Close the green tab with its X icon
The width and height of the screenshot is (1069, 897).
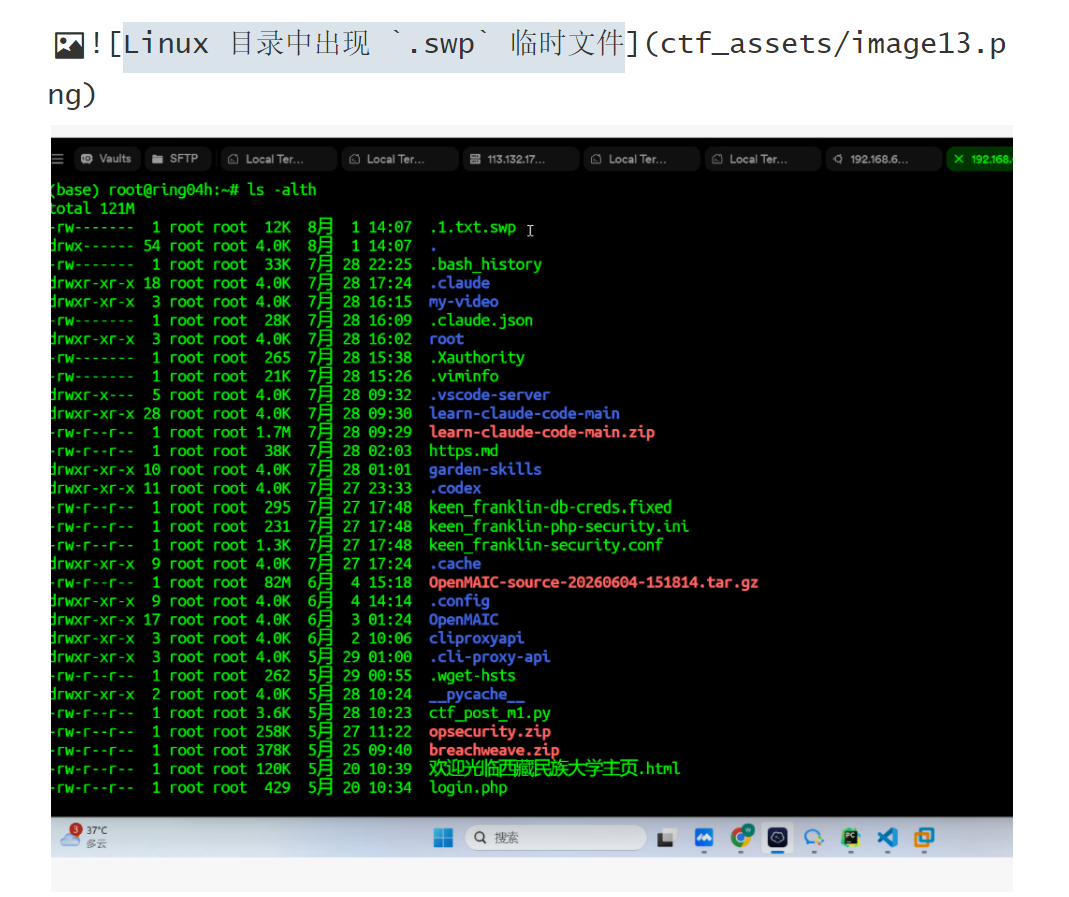959,159
